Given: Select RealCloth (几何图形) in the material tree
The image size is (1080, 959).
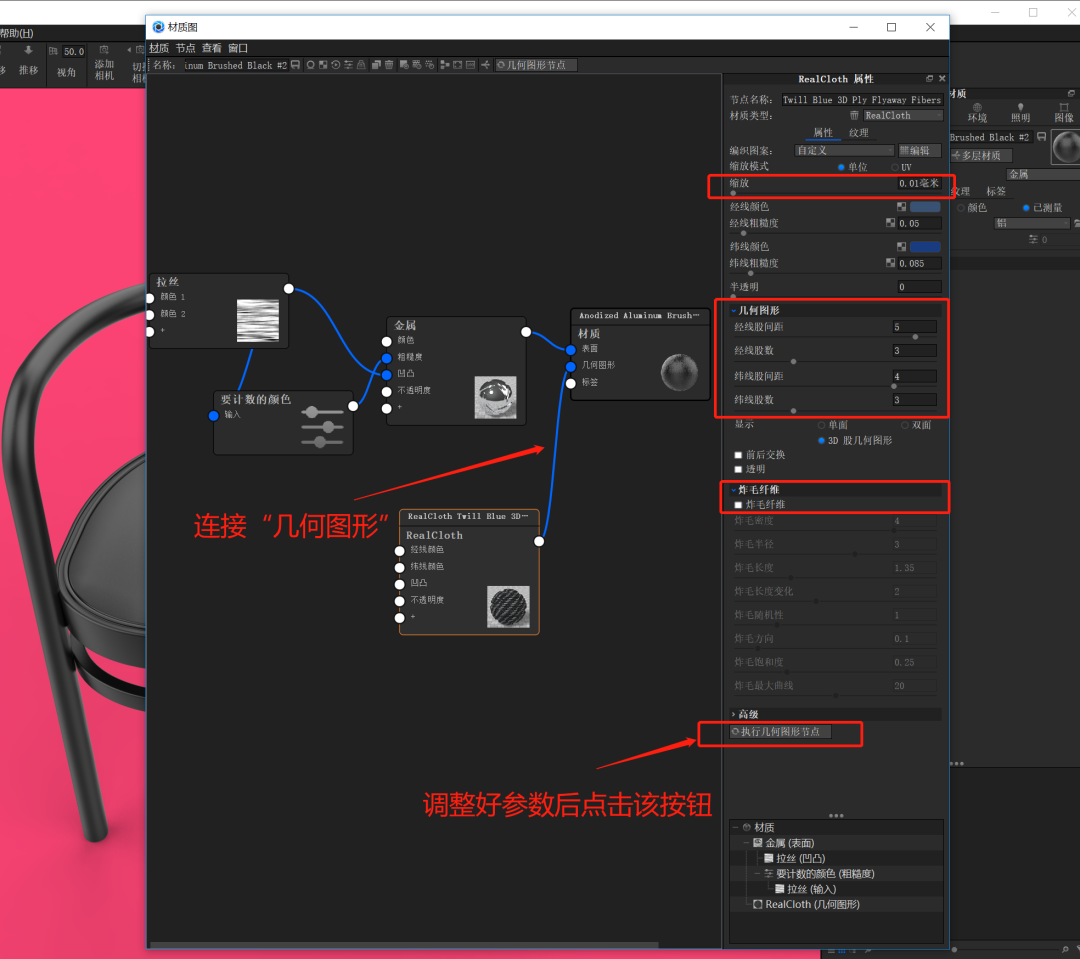Looking at the screenshot, I should pyautogui.click(x=812, y=905).
